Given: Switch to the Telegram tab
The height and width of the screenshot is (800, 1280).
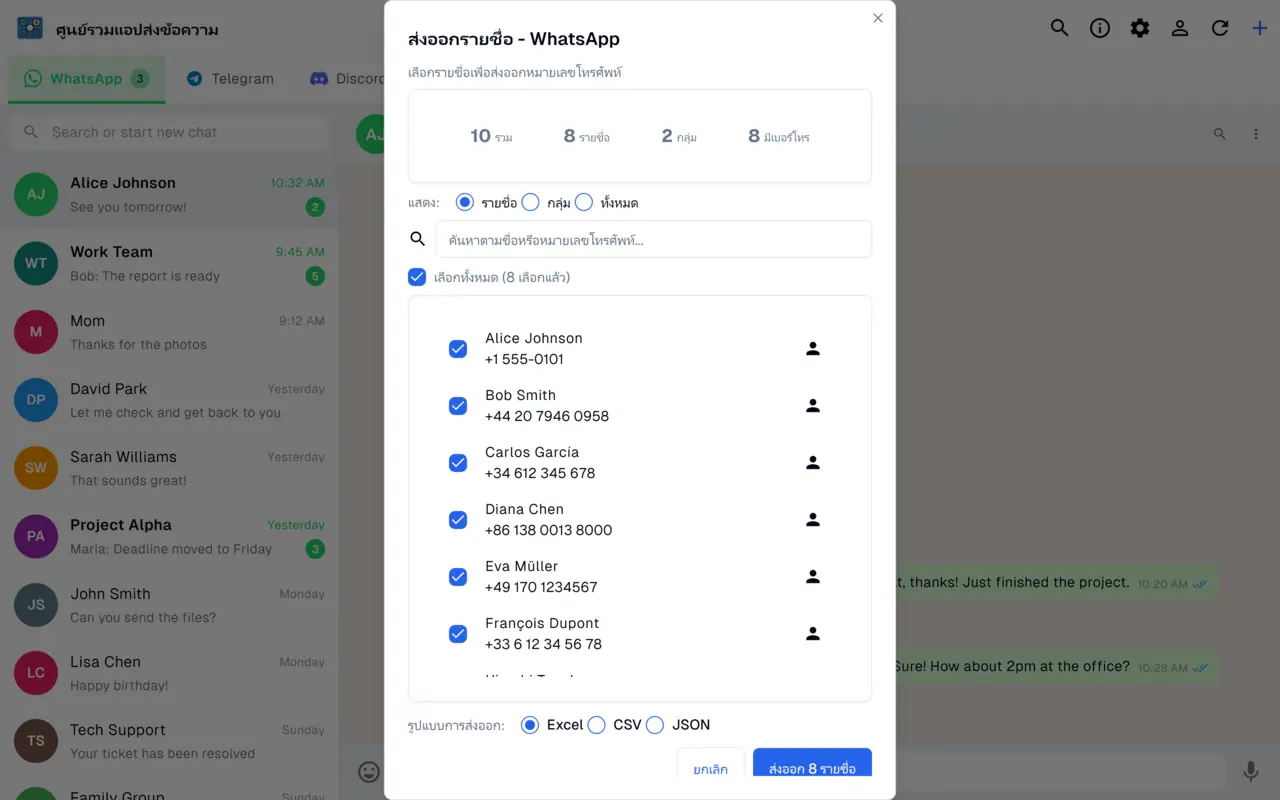Looking at the screenshot, I should [230, 79].
